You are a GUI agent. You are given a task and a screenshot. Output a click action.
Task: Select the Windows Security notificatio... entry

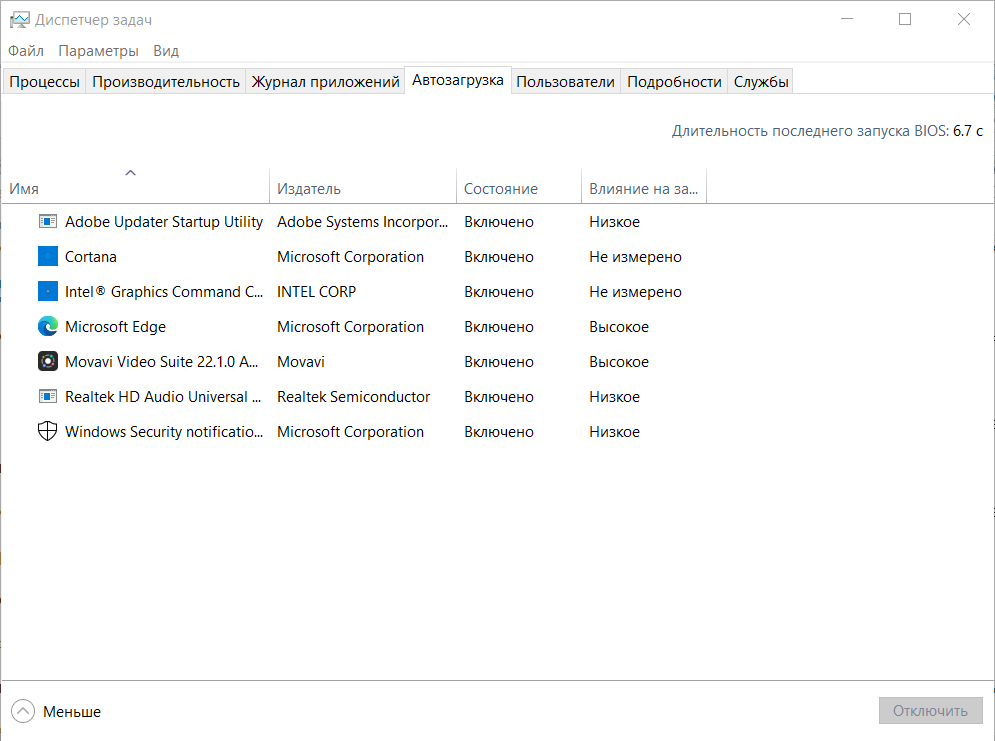pos(498,431)
